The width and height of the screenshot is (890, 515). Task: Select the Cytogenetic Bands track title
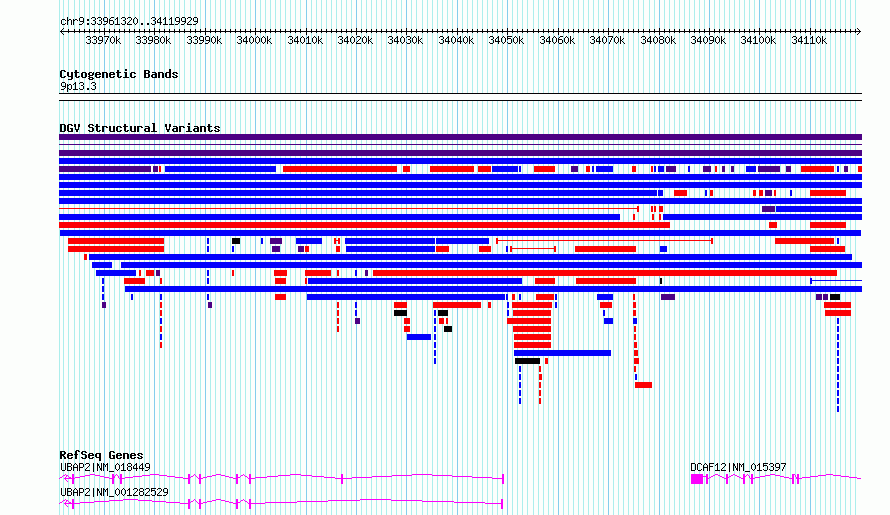(119, 74)
